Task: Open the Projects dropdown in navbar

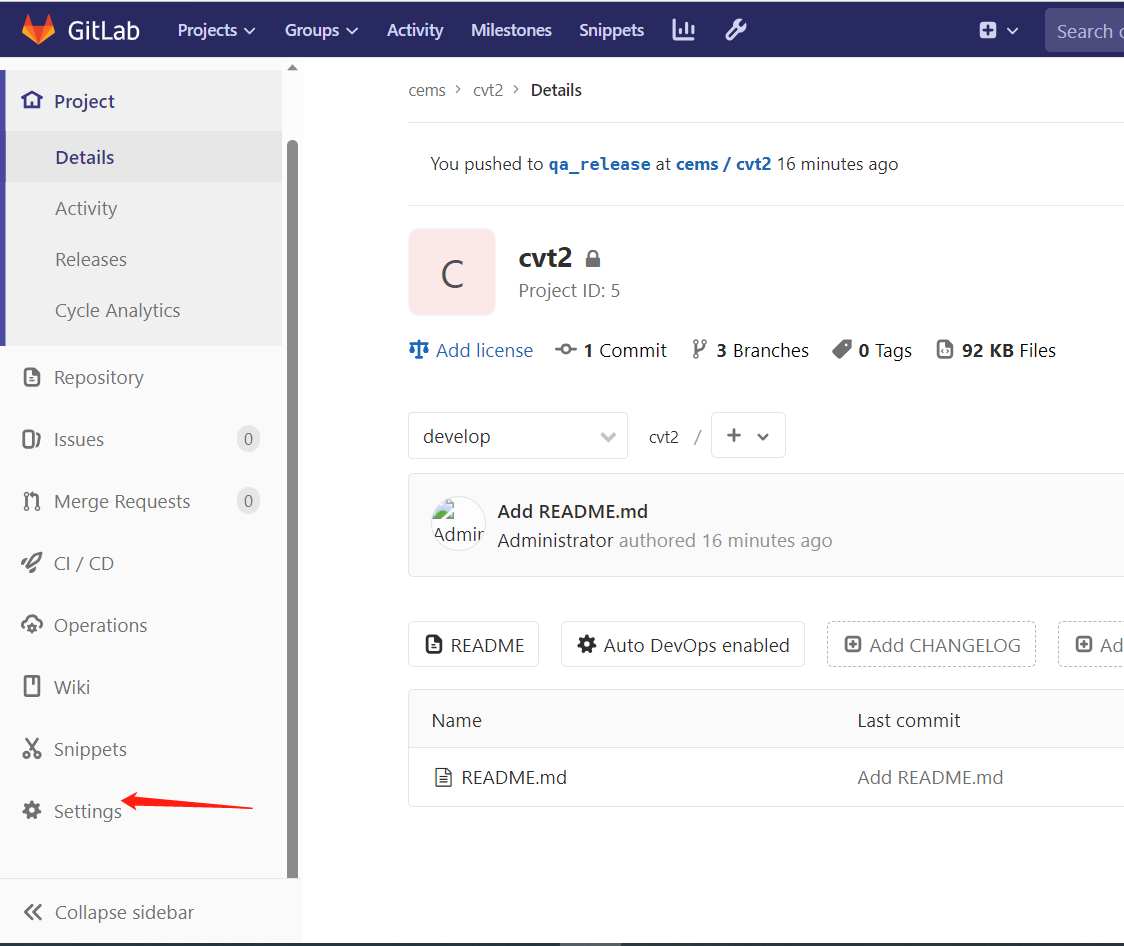Action: [216, 30]
